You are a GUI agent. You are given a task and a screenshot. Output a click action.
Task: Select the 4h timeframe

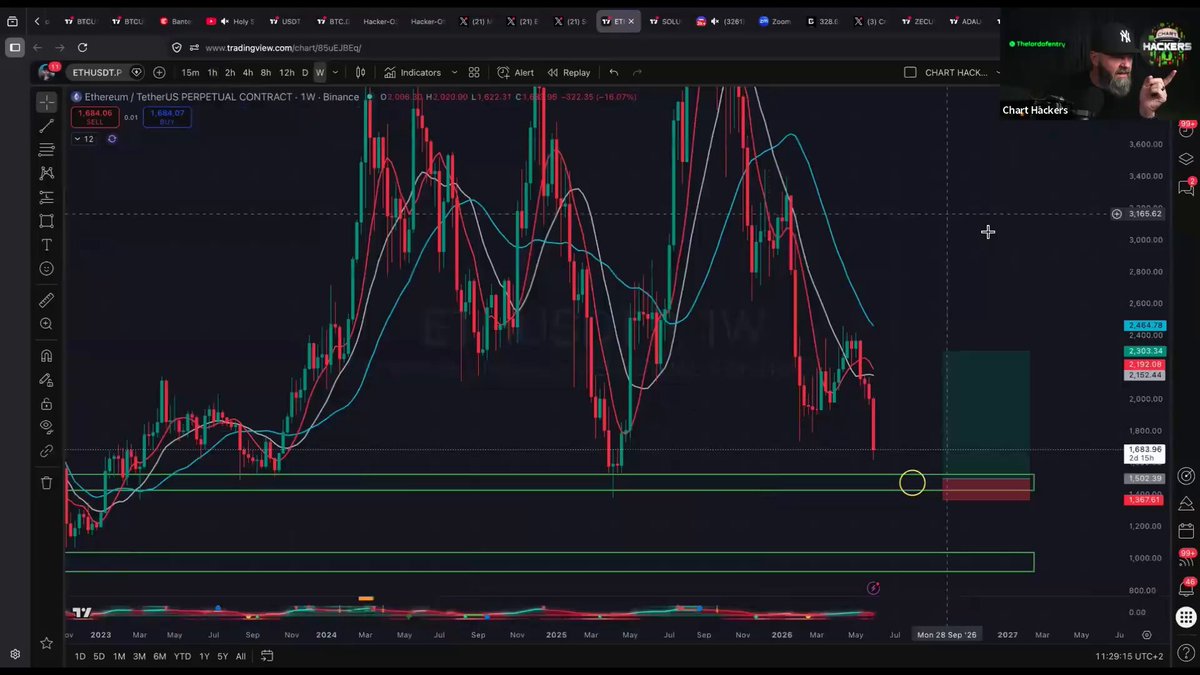[248, 72]
